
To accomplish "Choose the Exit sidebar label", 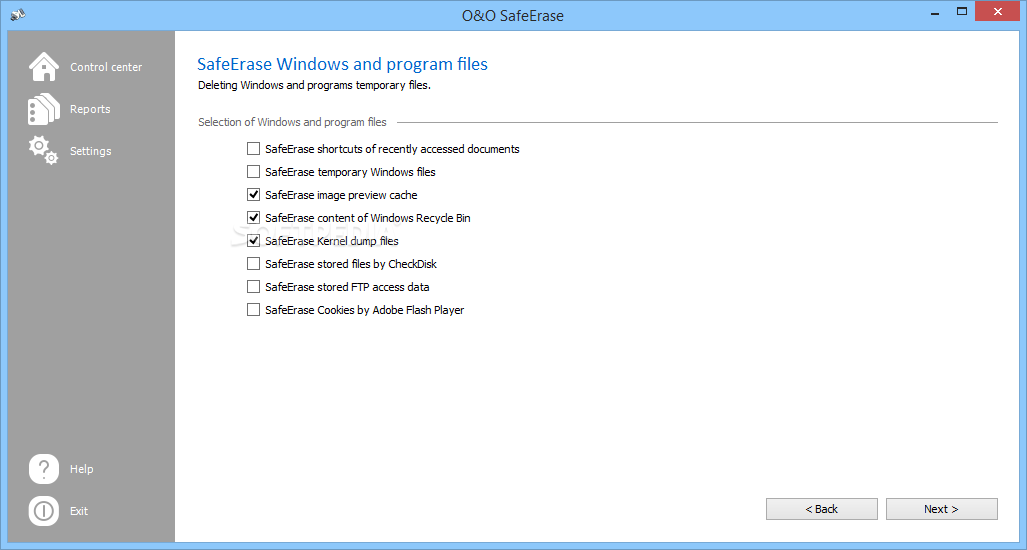I will click(x=79, y=511).
